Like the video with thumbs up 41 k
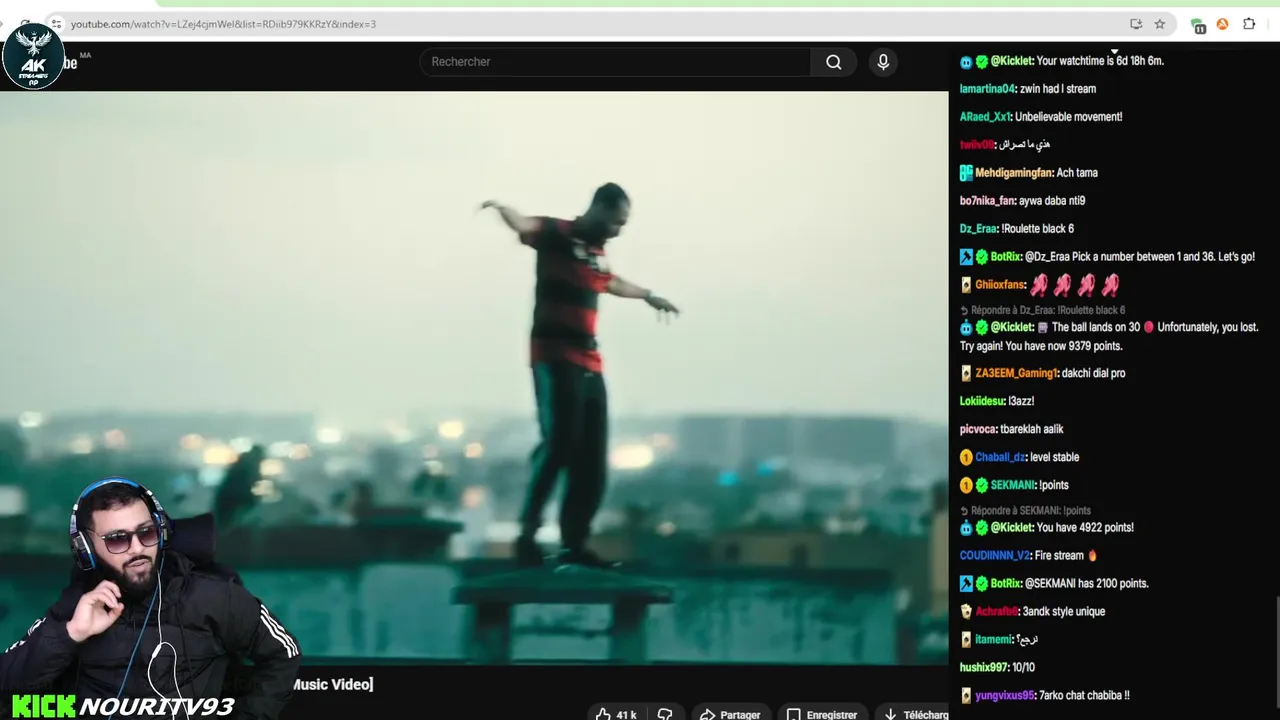The height and width of the screenshot is (720, 1280). pyautogui.click(x=616, y=714)
